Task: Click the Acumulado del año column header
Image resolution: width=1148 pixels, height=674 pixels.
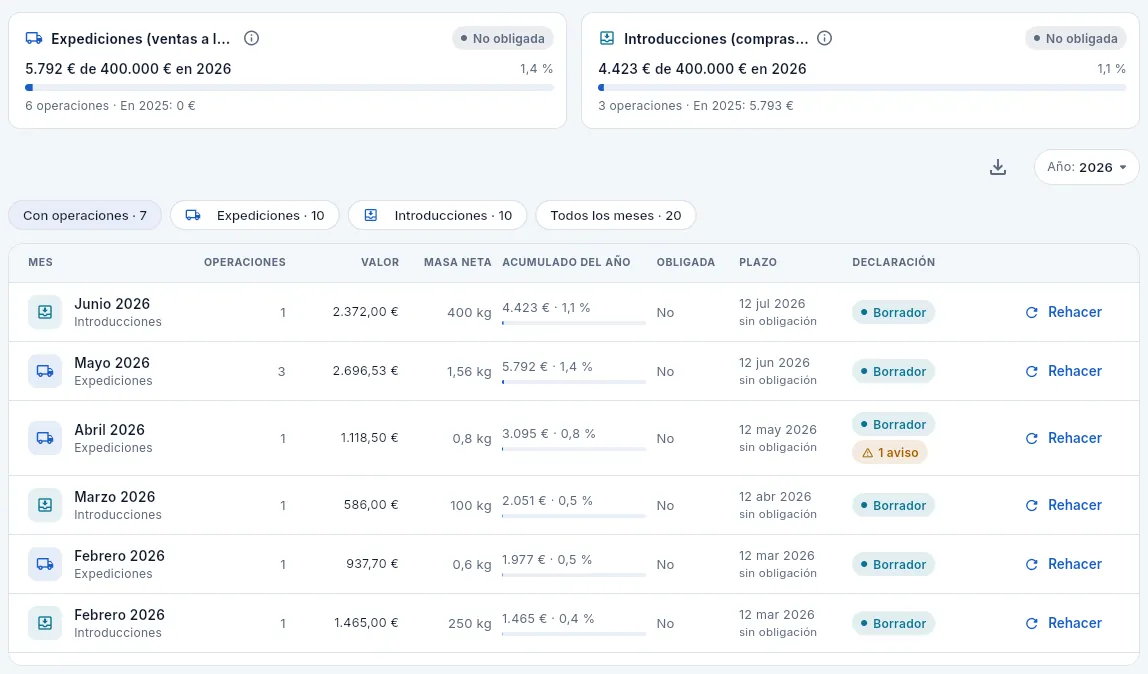Action: pos(566,262)
